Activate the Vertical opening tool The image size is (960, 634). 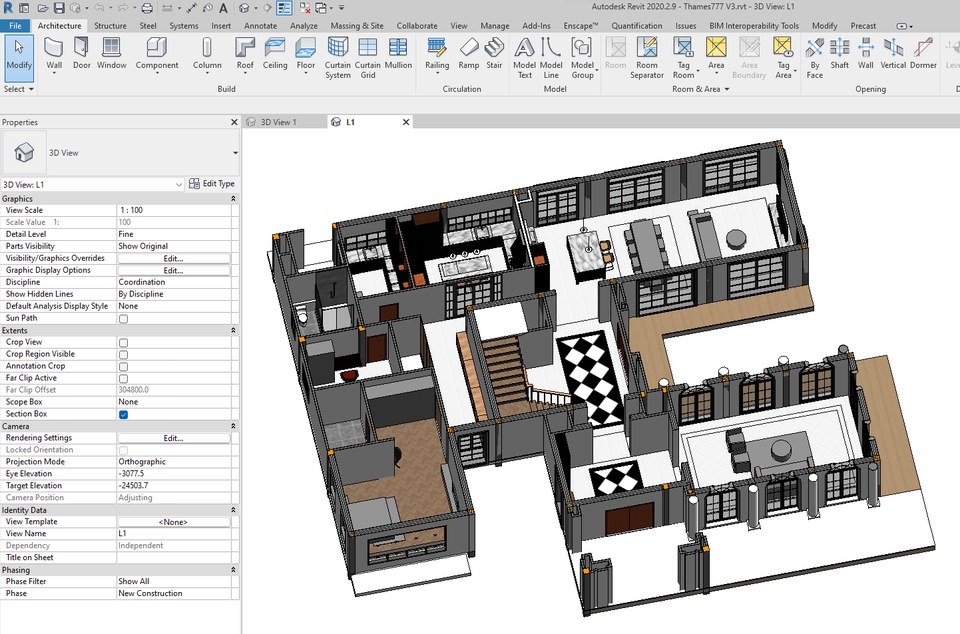[893, 54]
